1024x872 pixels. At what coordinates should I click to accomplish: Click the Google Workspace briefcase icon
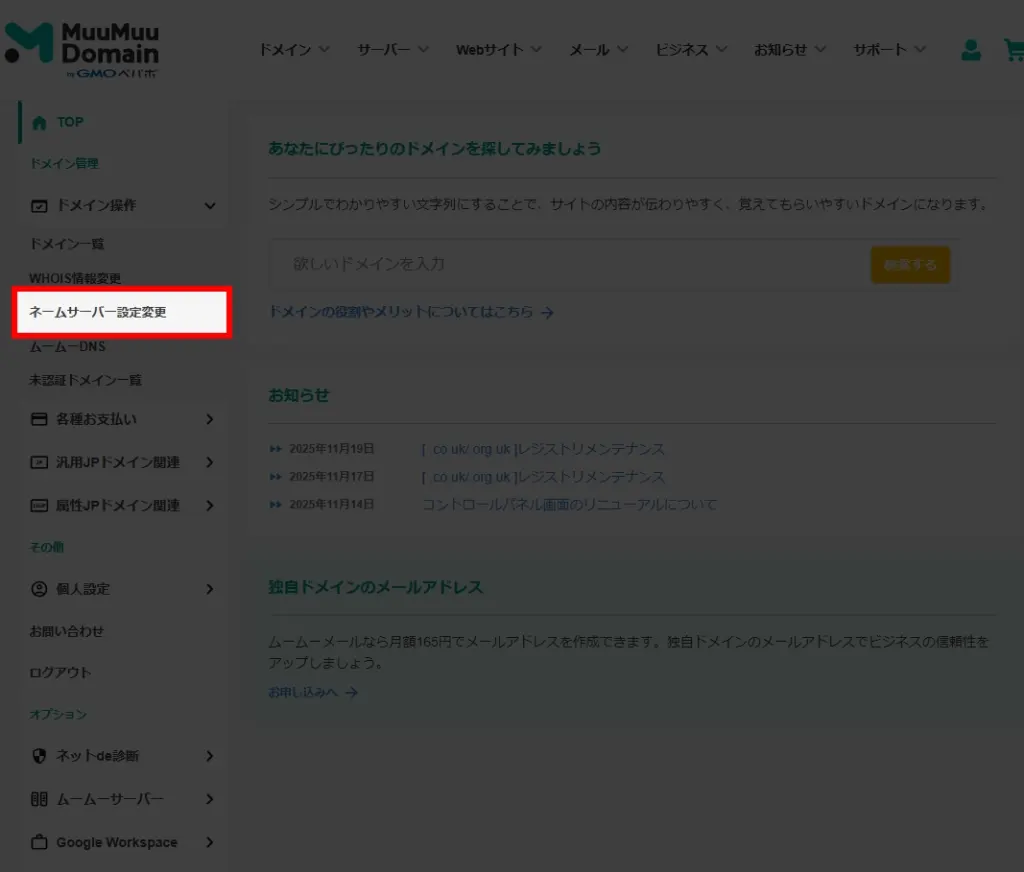(x=39, y=842)
